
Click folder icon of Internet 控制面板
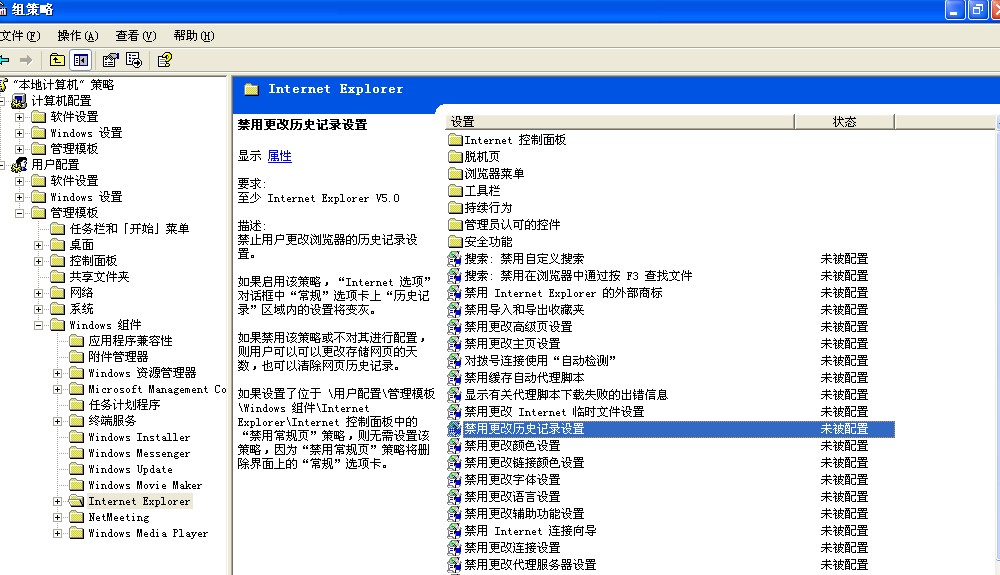point(455,140)
